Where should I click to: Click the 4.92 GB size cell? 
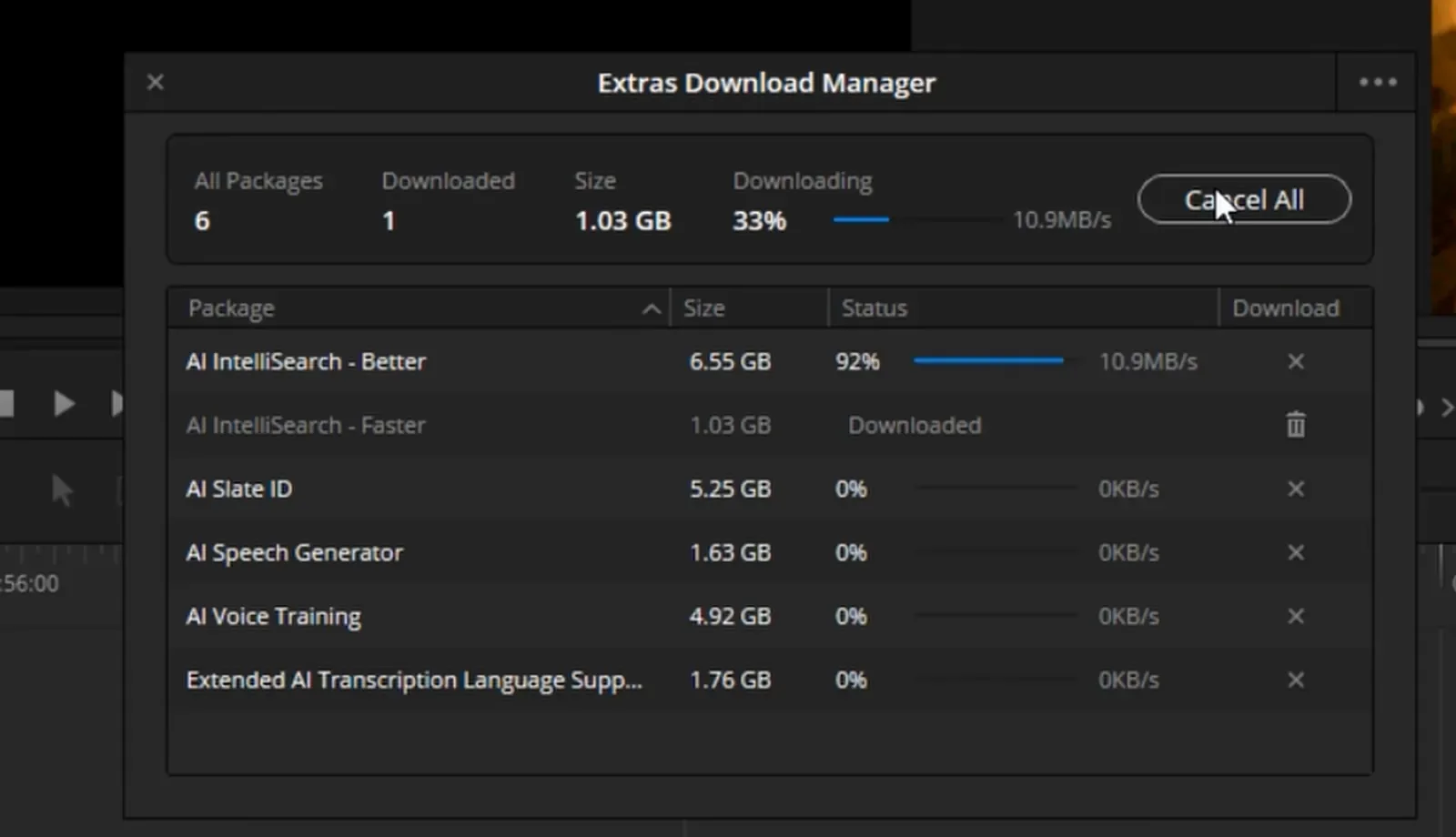coord(730,616)
